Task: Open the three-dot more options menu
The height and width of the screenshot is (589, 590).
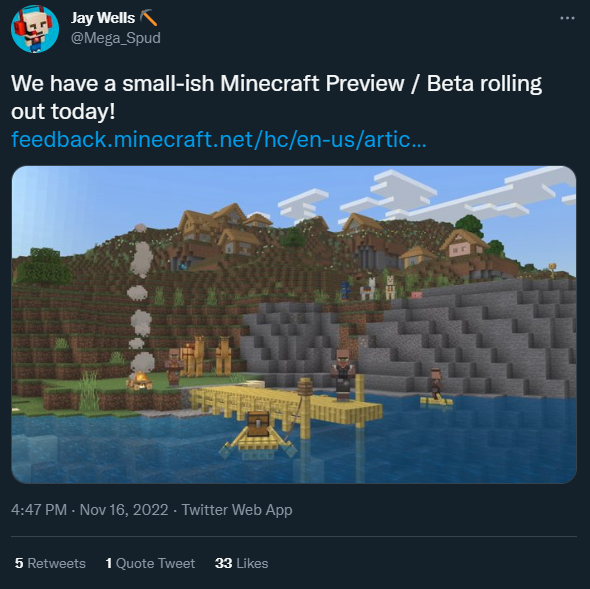Action: click(567, 18)
